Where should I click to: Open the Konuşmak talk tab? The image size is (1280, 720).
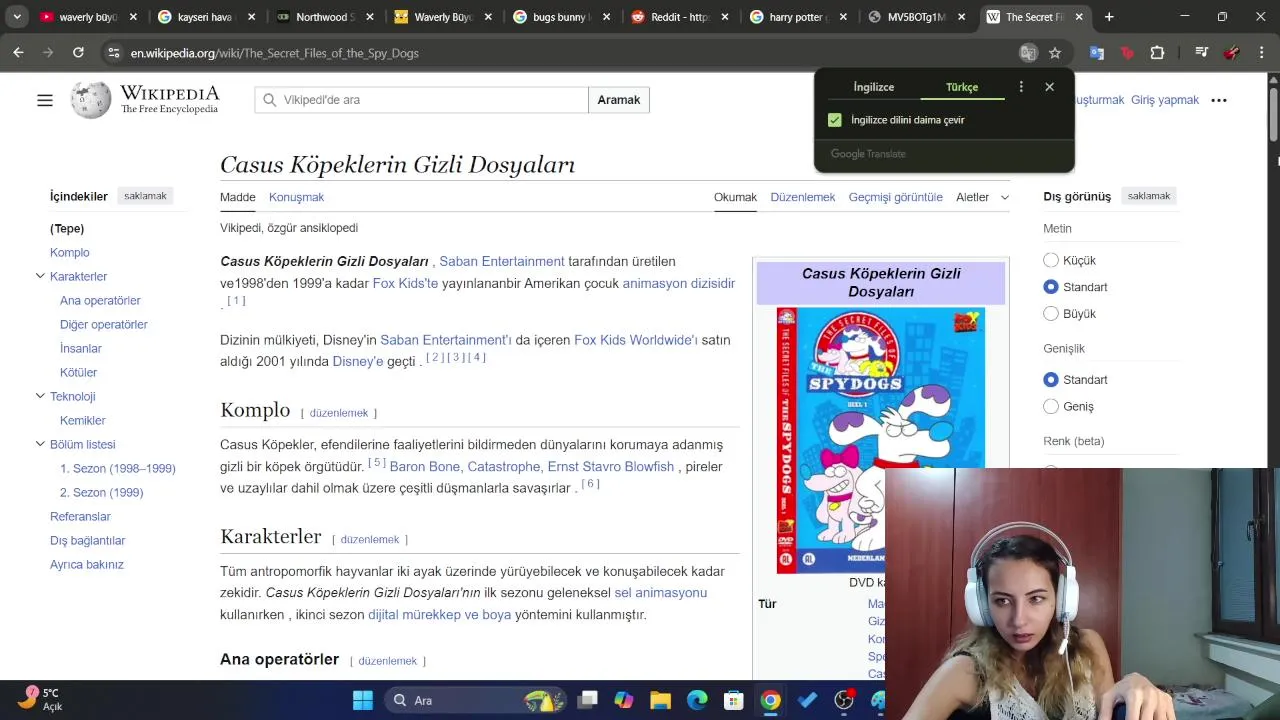(296, 197)
